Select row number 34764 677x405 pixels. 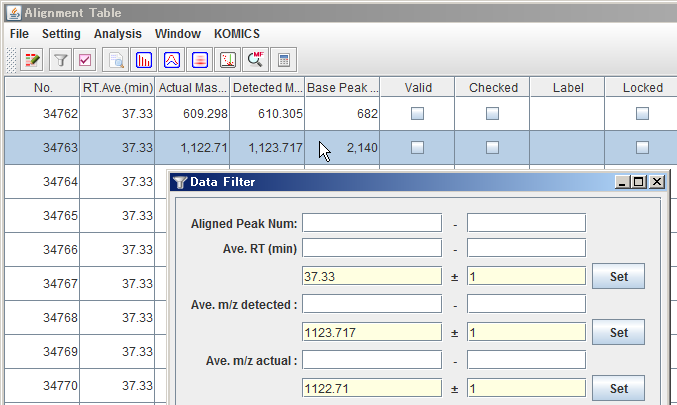pos(42,182)
